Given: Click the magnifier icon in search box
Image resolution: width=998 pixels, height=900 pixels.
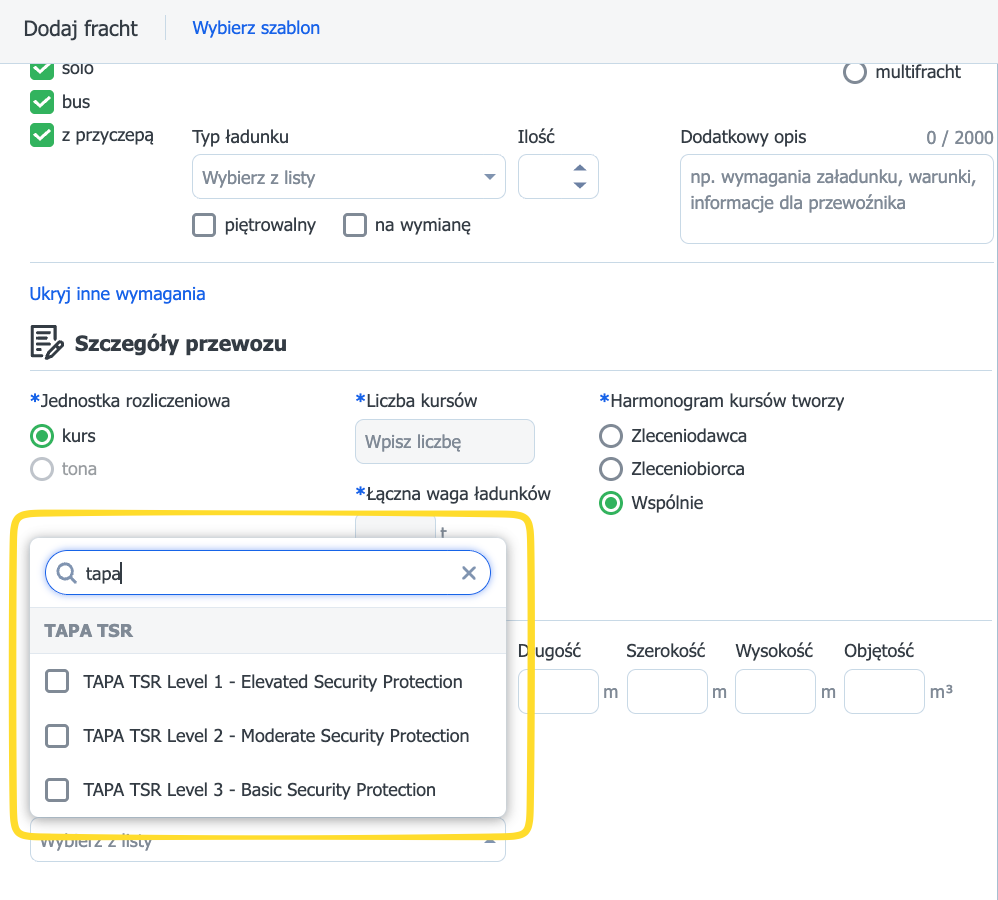Looking at the screenshot, I should point(66,573).
